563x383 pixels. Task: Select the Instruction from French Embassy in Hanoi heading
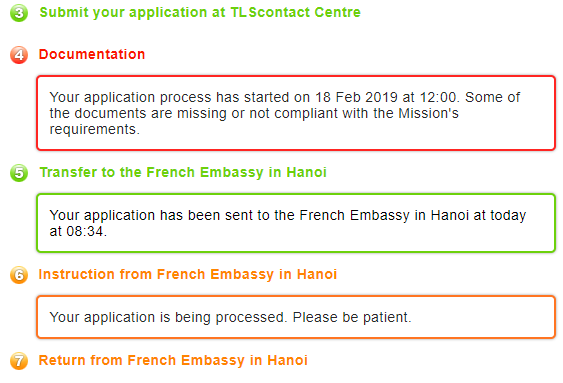pos(188,275)
